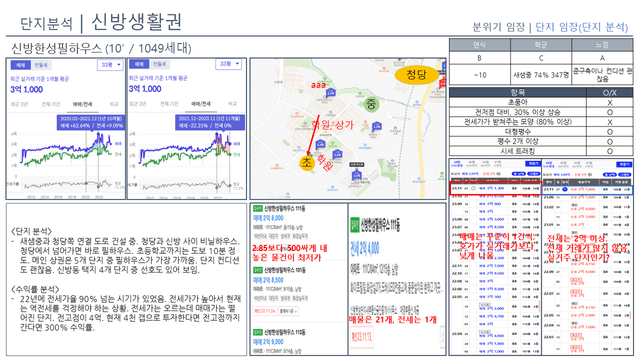Click the 평수 2개 이상 checklist row
640x360 pixels.
point(541,141)
